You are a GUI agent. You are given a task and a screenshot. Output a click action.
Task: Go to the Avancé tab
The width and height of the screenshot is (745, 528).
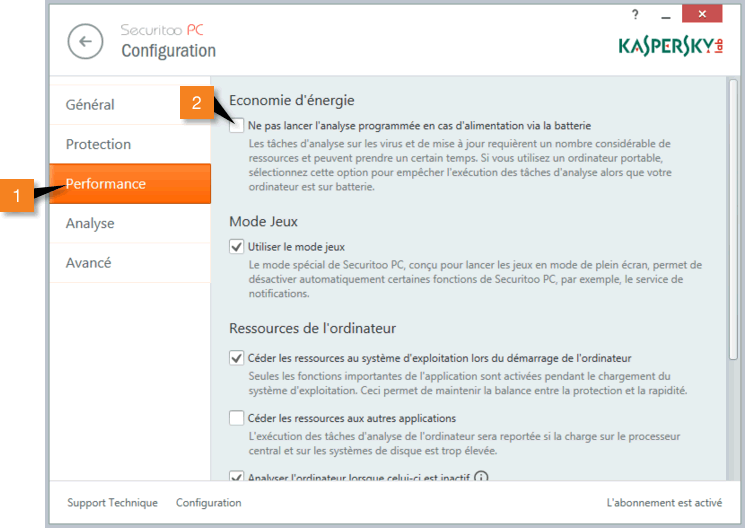click(88, 263)
